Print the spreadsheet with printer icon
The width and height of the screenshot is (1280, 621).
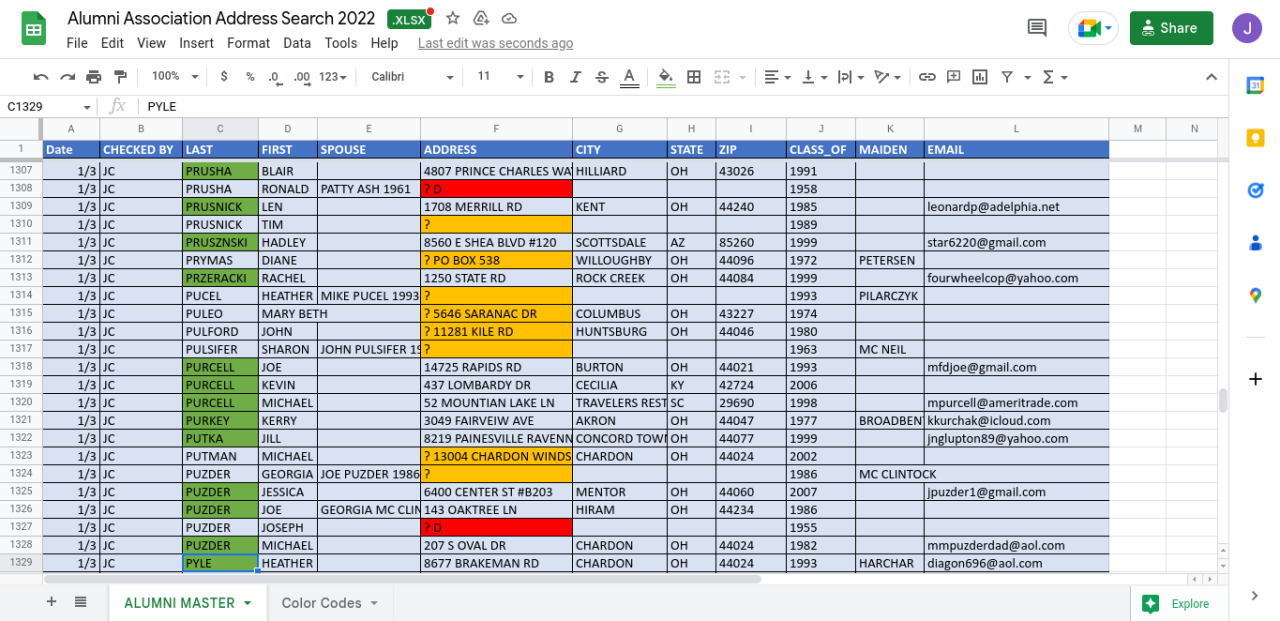click(94, 77)
